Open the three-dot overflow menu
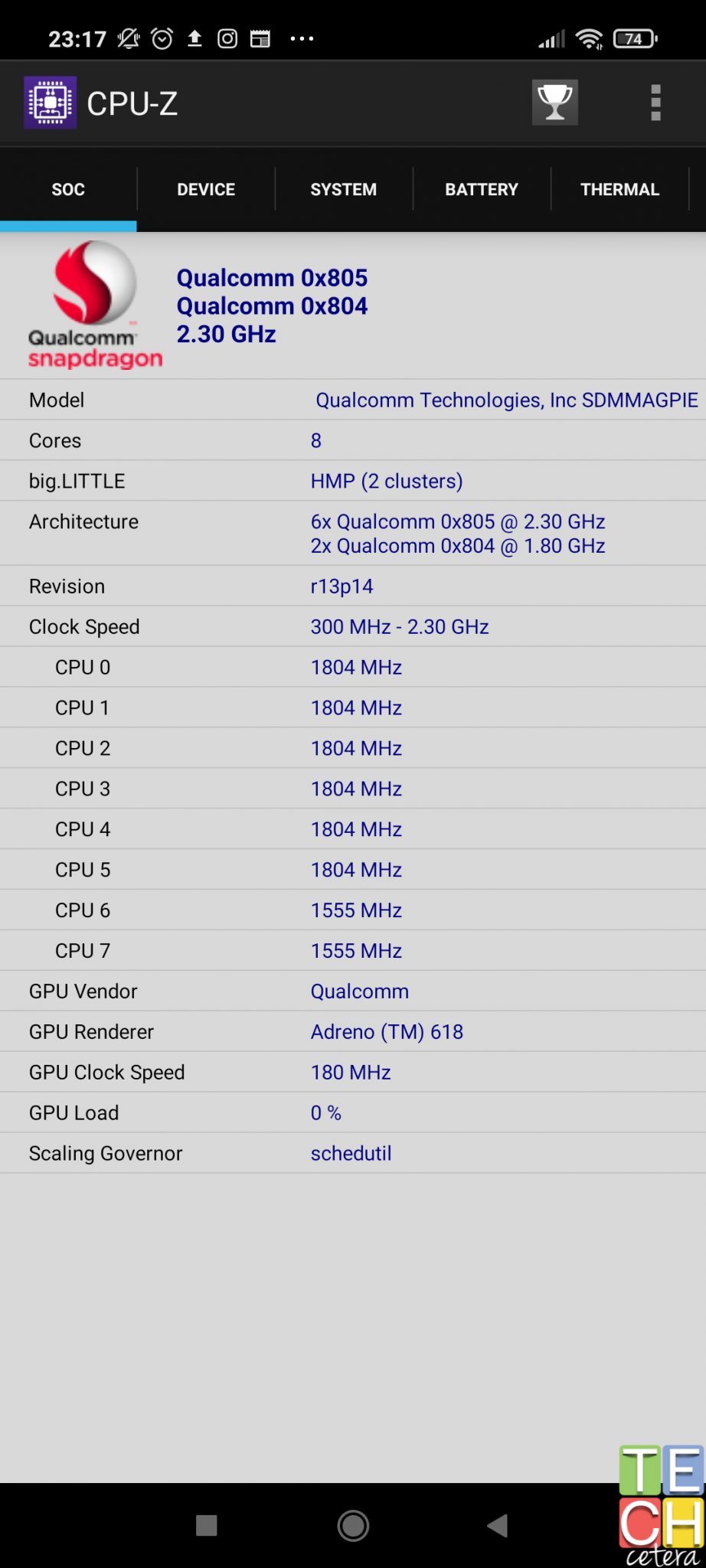Screen dimensions: 706x1568 click(x=655, y=103)
